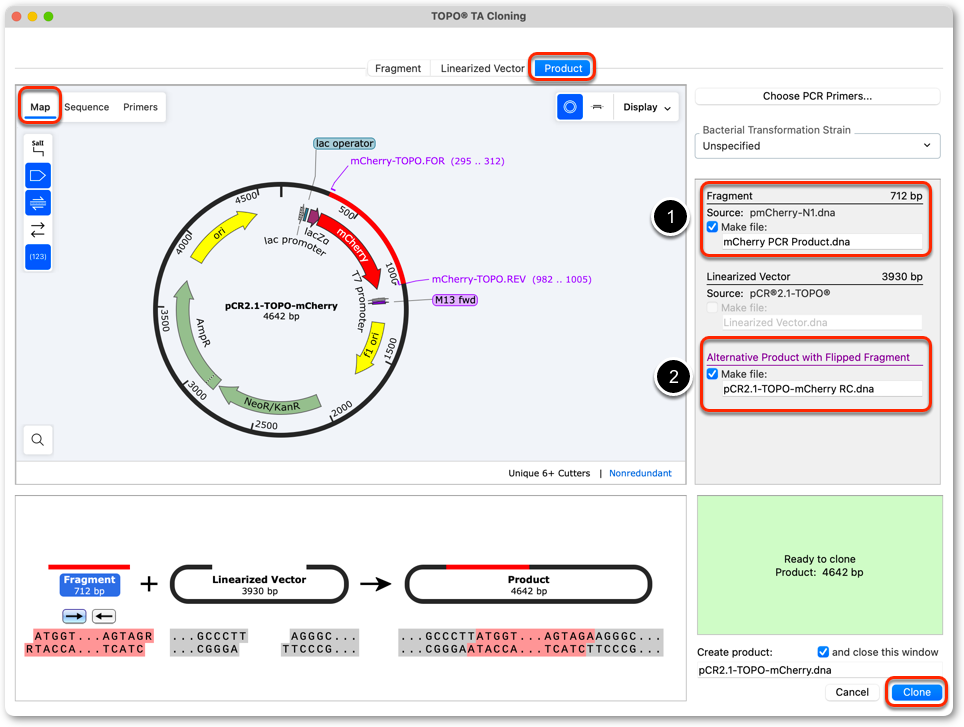
Task: Click Unique 6+ Cutters enzyme label
Action: pyautogui.click(x=549, y=473)
